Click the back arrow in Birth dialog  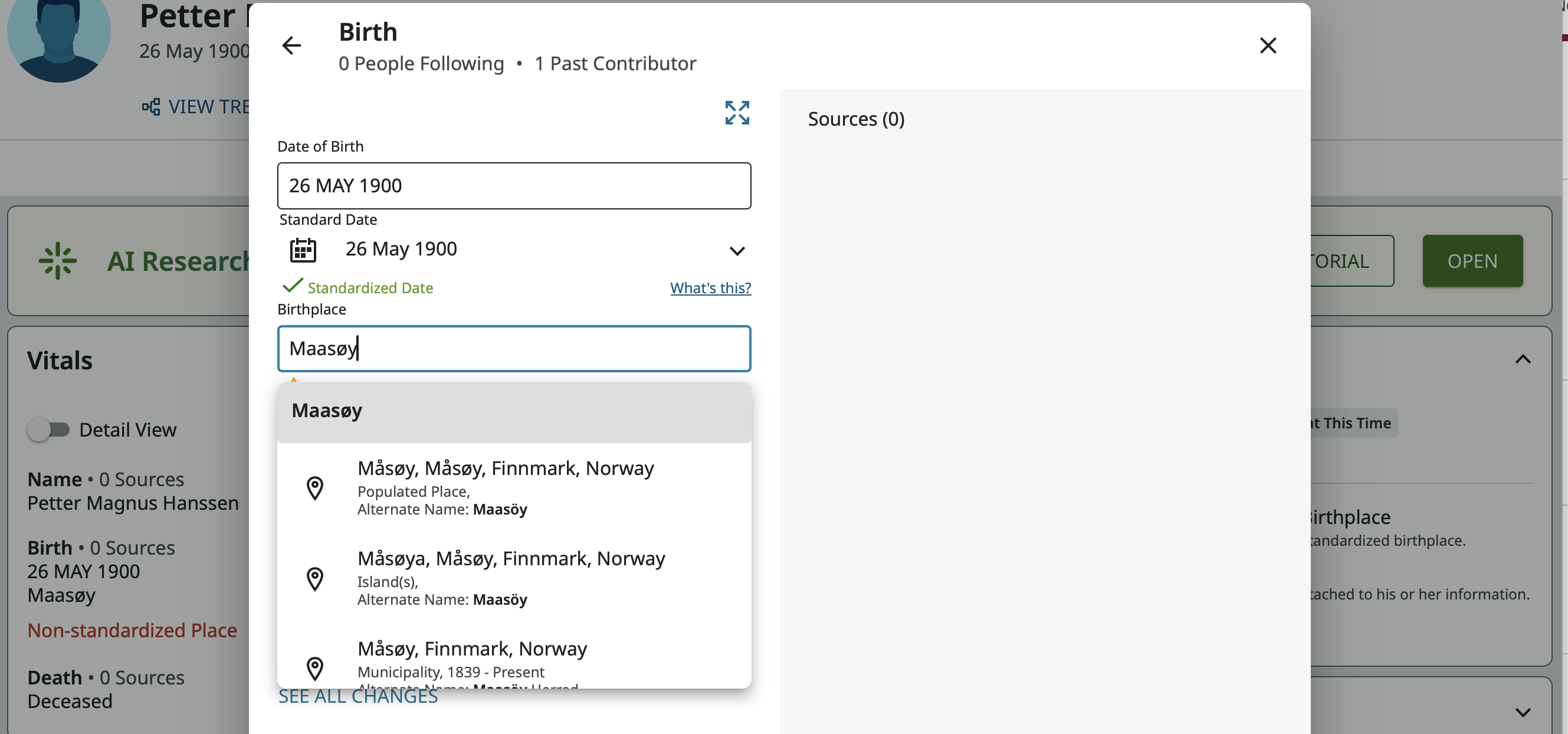click(x=291, y=45)
